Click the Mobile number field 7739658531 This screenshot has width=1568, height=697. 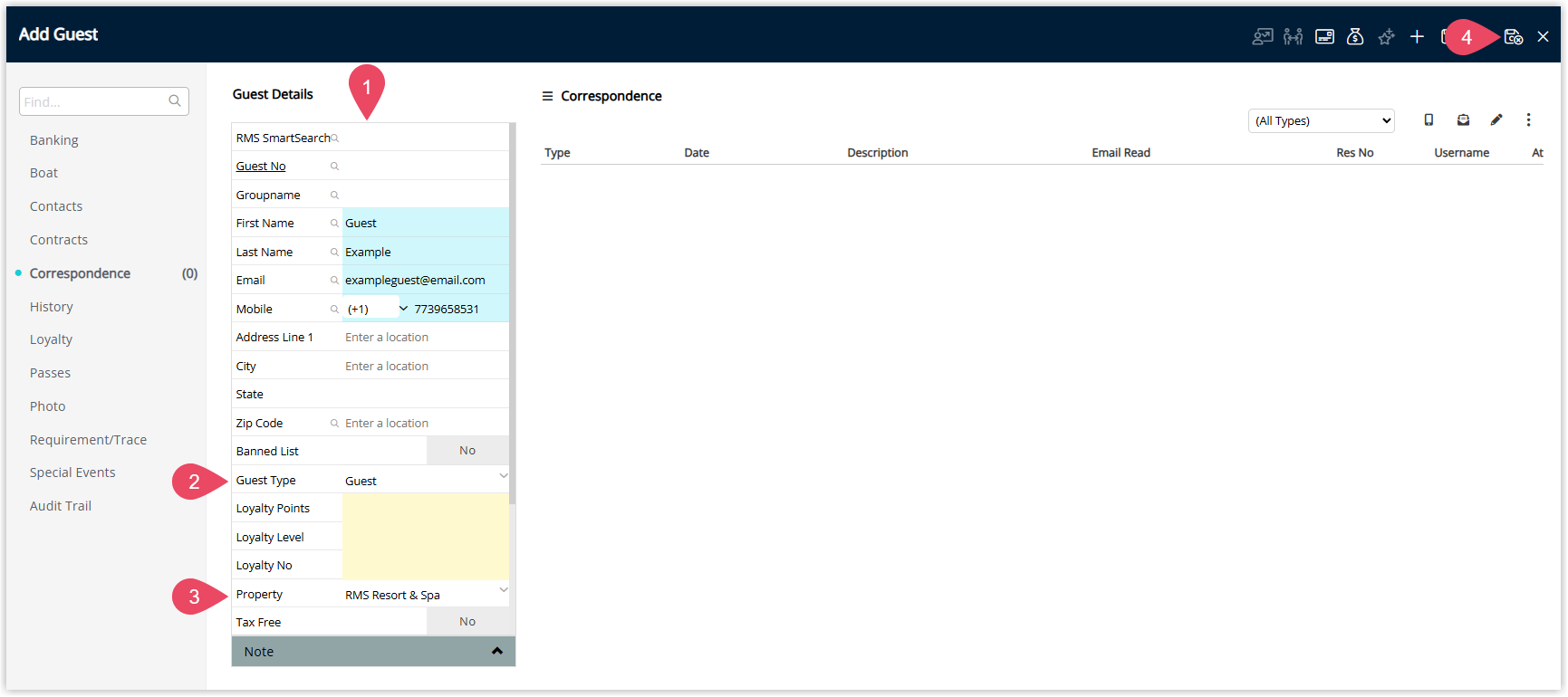click(x=459, y=309)
